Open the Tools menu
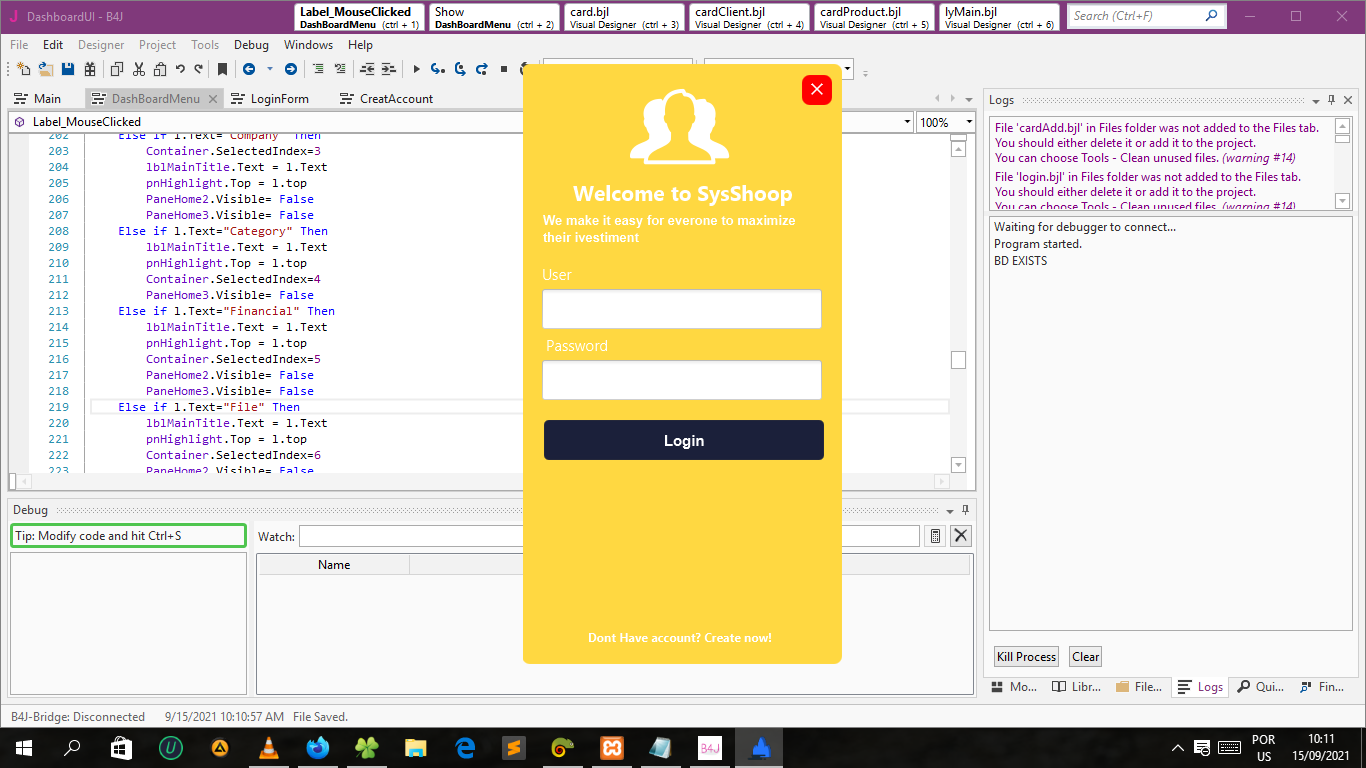Viewport: 1366px width, 768px height. 205,45
